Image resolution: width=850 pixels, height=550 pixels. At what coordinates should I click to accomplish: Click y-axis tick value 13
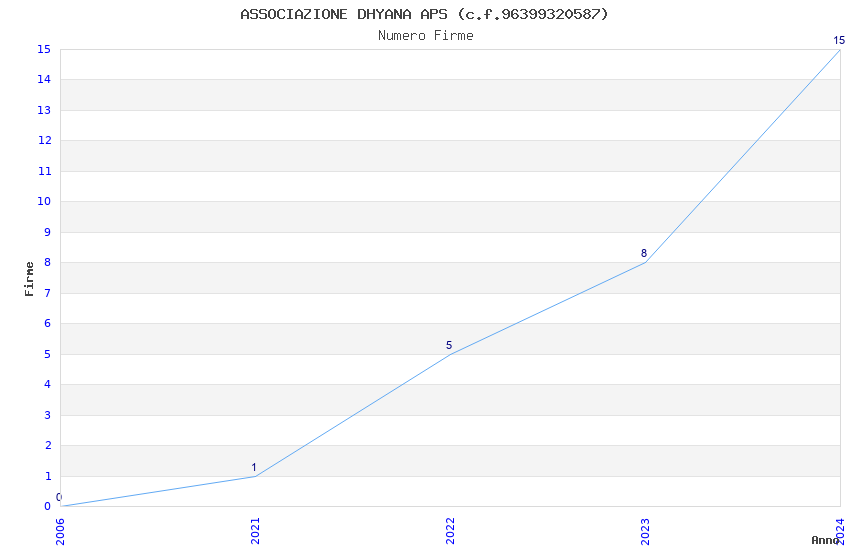coord(44,110)
